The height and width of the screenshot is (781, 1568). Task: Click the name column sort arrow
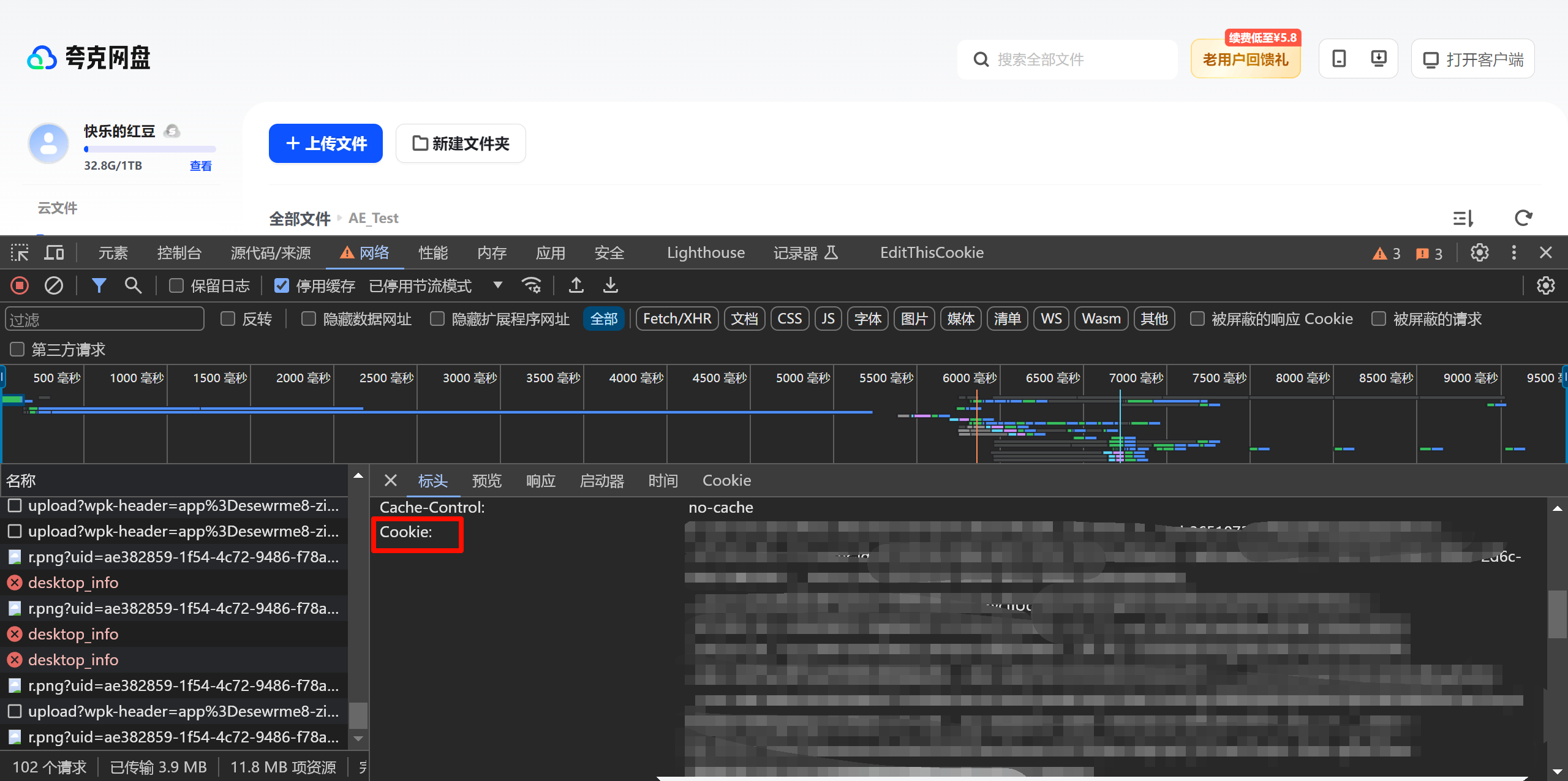point(358,475)
